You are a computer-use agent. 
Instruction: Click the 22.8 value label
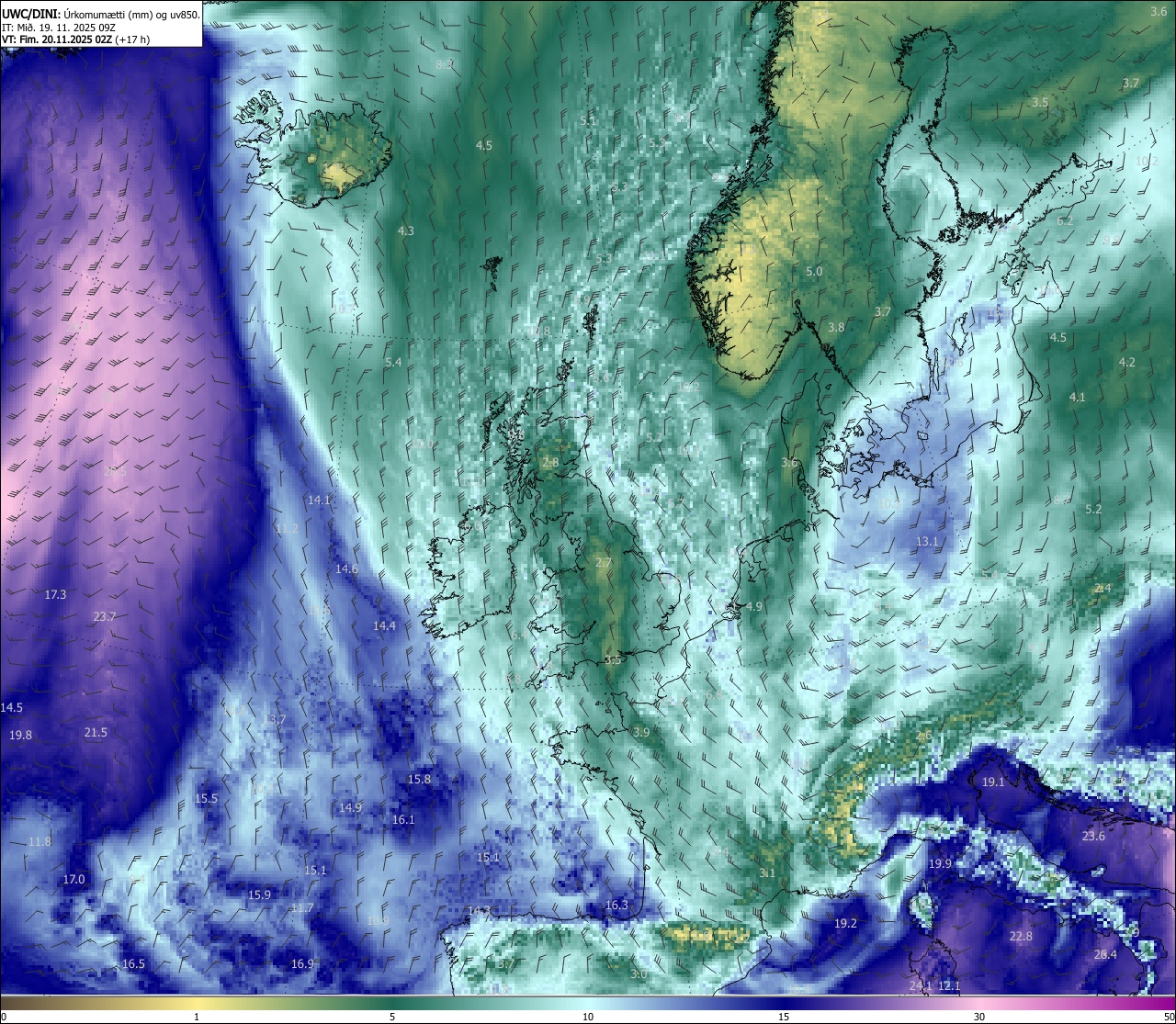pyautogui.click(x=1021, y=936)
